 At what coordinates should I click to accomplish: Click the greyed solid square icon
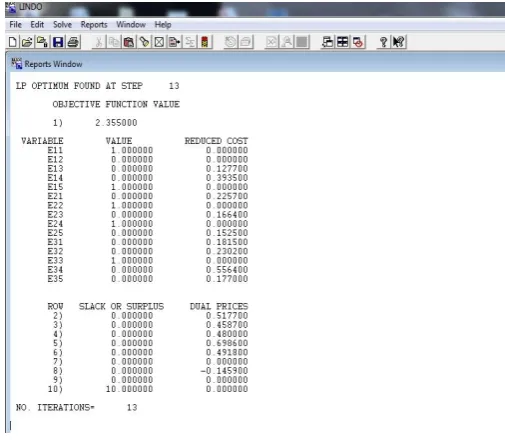pyautogui.click(x=302, y=42)
